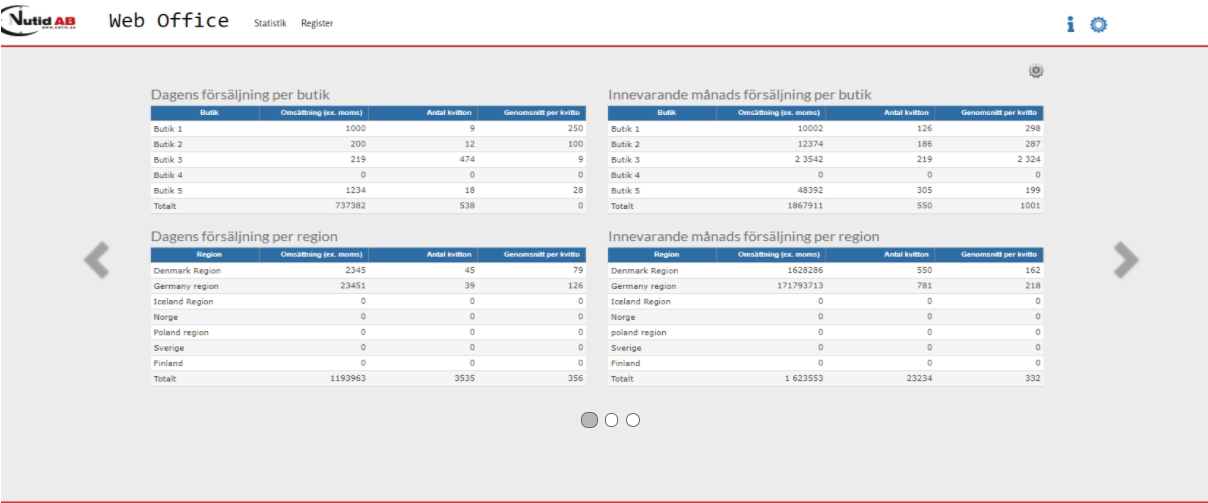This screenshot has height=503, width=1208.
Task: Go to previous slide with left arrow
Action: coord(96,260)
